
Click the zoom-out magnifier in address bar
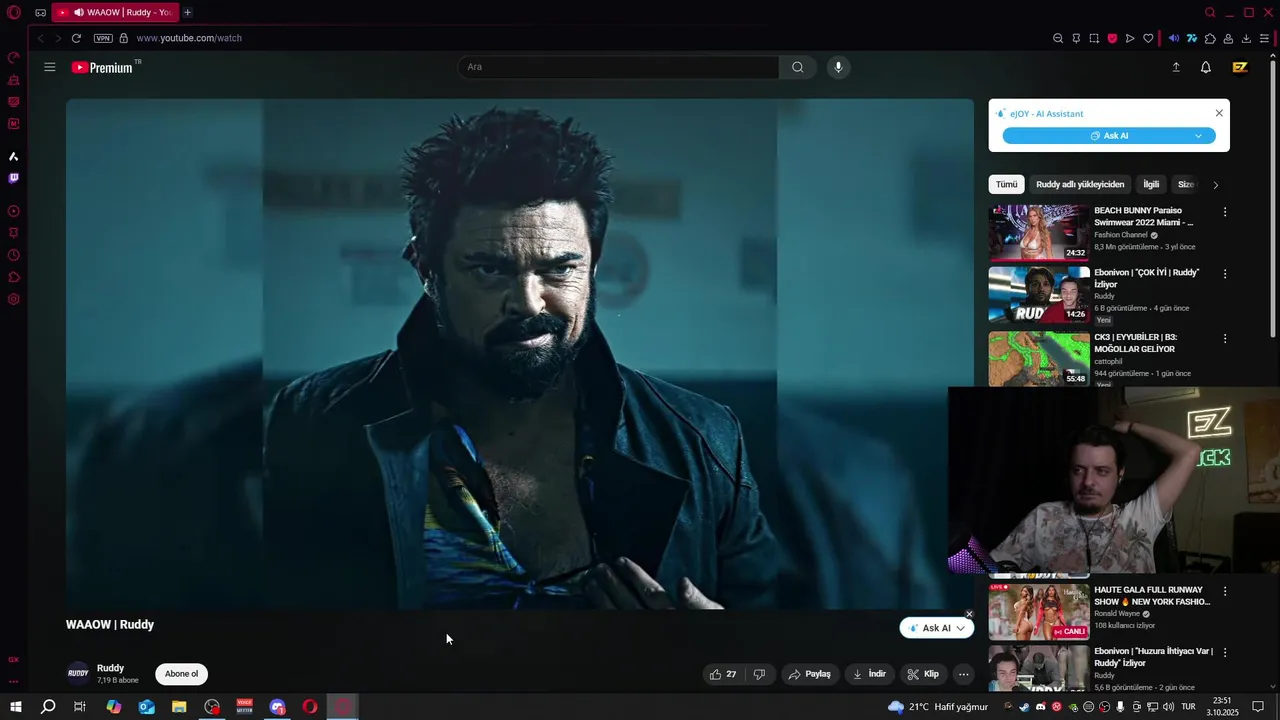click(x=1058, y=38)
